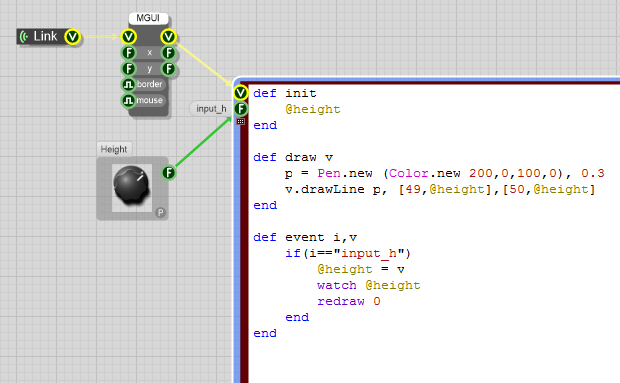Click the MGUI top-right V output connector
The height and width of the screenshot is (383, 620).
point(168,37)
